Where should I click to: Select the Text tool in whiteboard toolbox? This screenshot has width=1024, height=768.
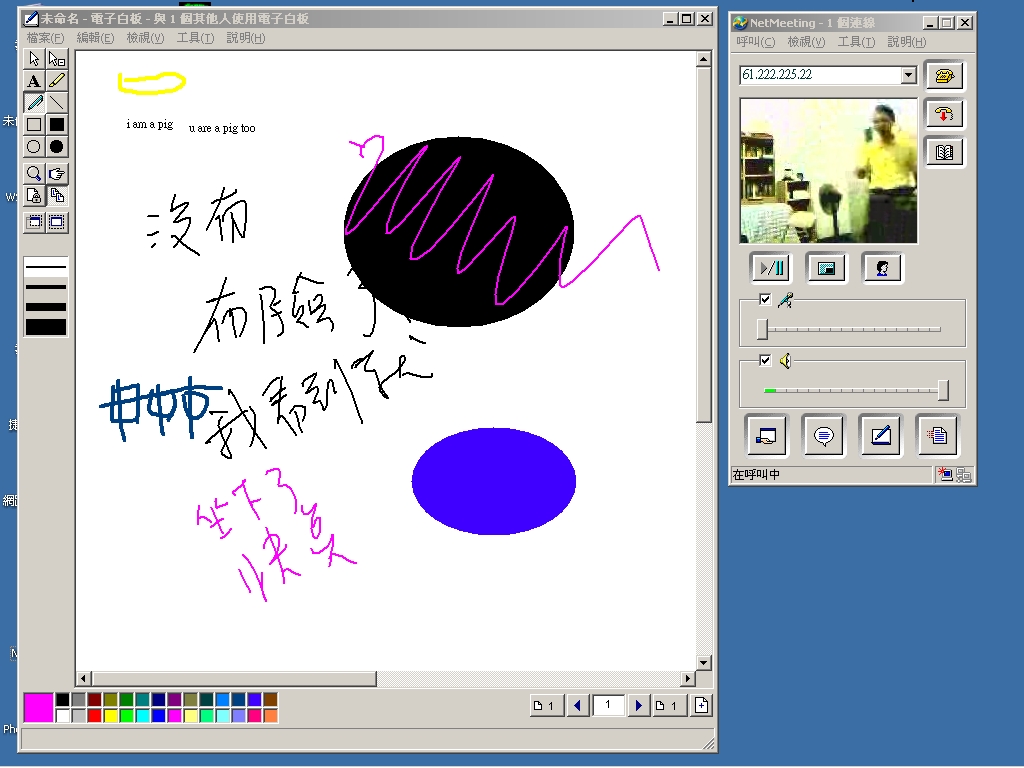tap(34, 81)
